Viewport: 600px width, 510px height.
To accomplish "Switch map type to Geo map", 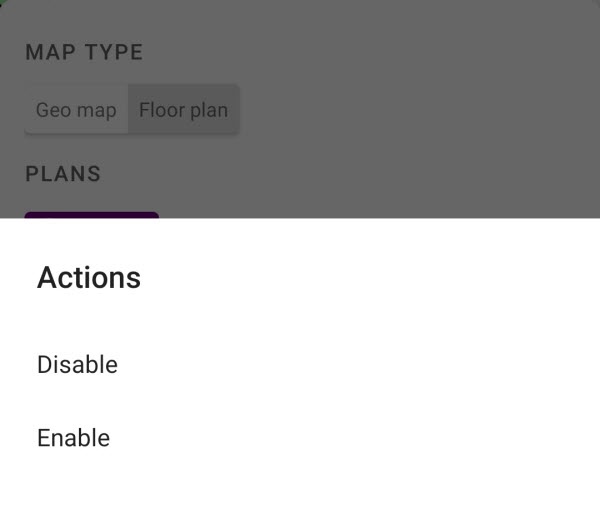I will click(x=76, y=110).
